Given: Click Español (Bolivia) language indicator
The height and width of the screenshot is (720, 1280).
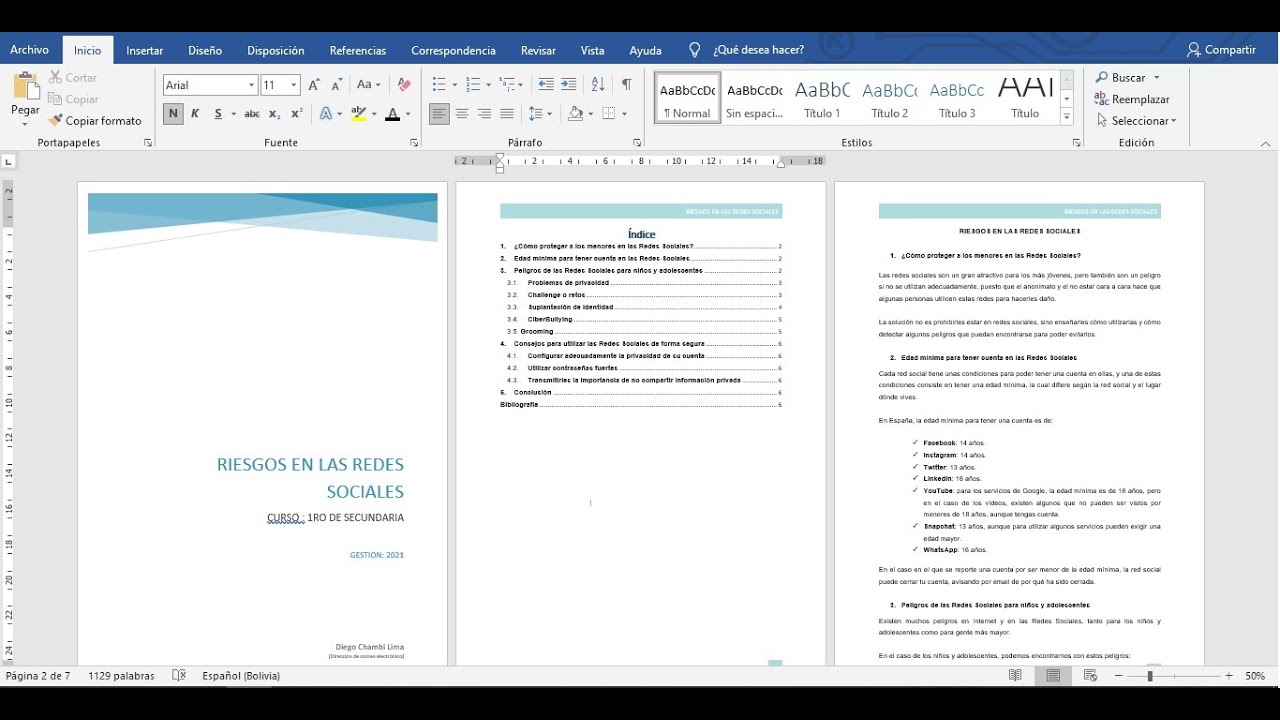Looking at the screenshot, I should pyautogui.click(x=241, y=676).
